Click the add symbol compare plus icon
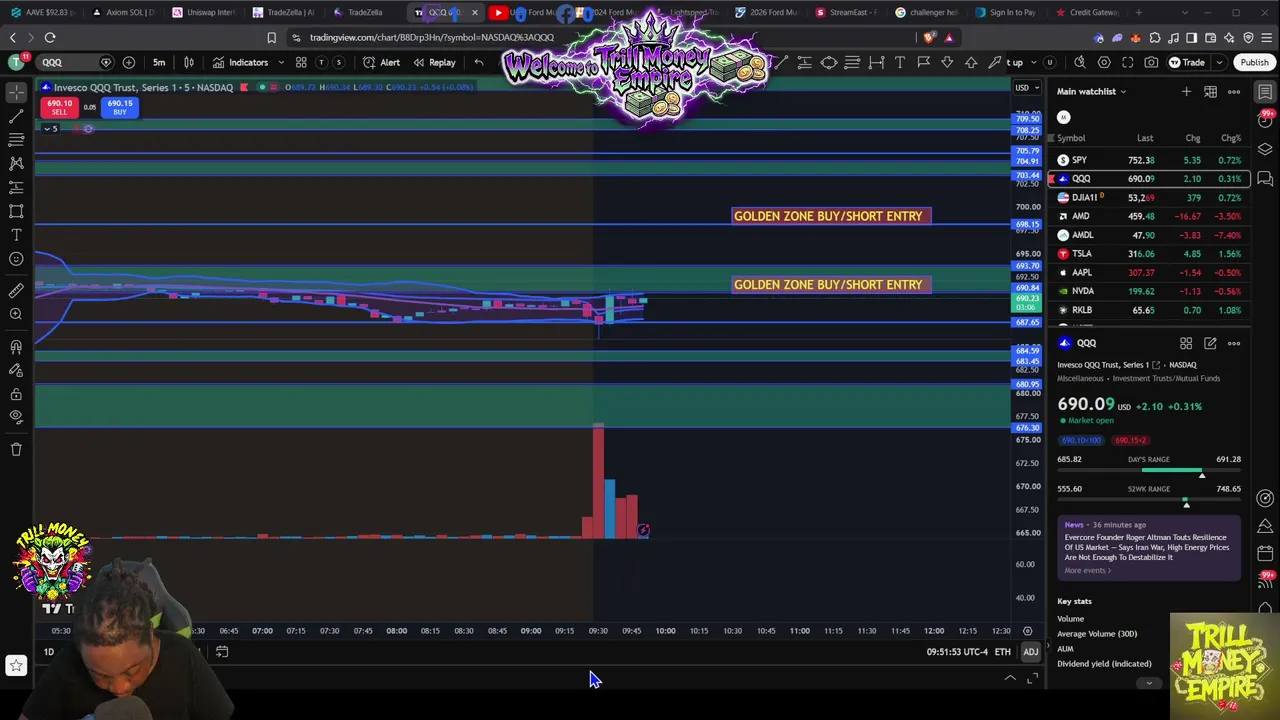 pos(129,62)
